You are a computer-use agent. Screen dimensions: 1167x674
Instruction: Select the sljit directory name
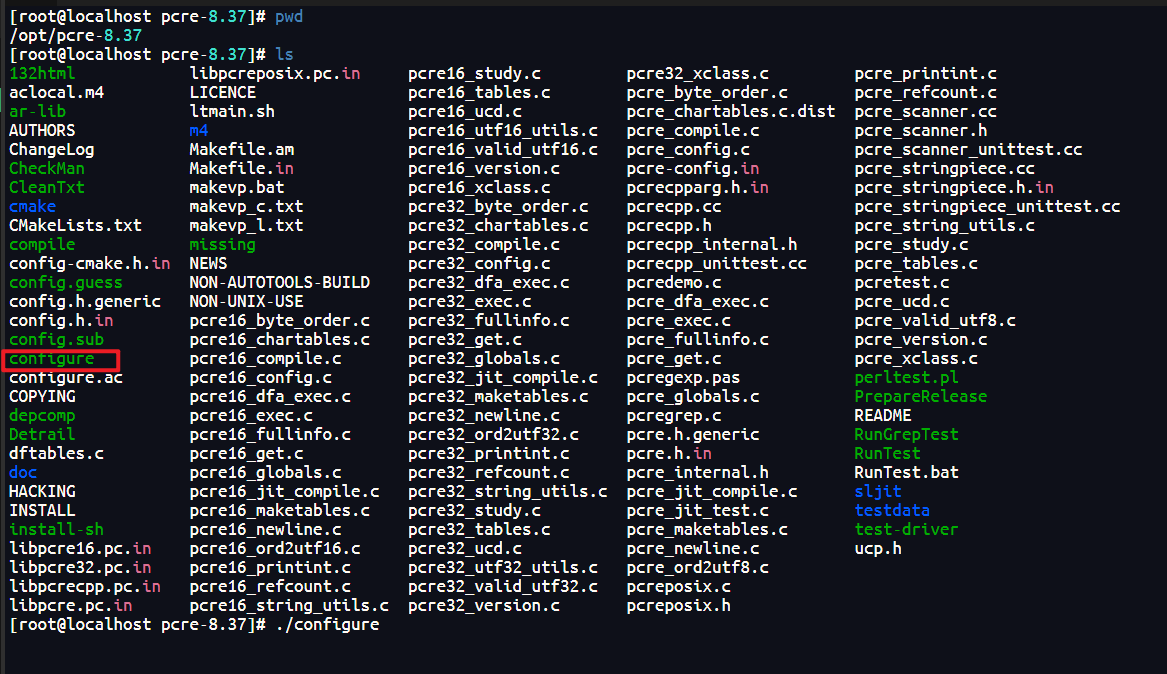[878, 492]
